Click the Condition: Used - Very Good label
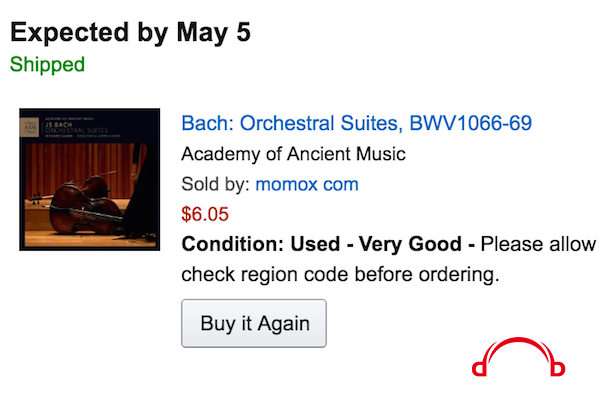600x402 pixels. 321,244
